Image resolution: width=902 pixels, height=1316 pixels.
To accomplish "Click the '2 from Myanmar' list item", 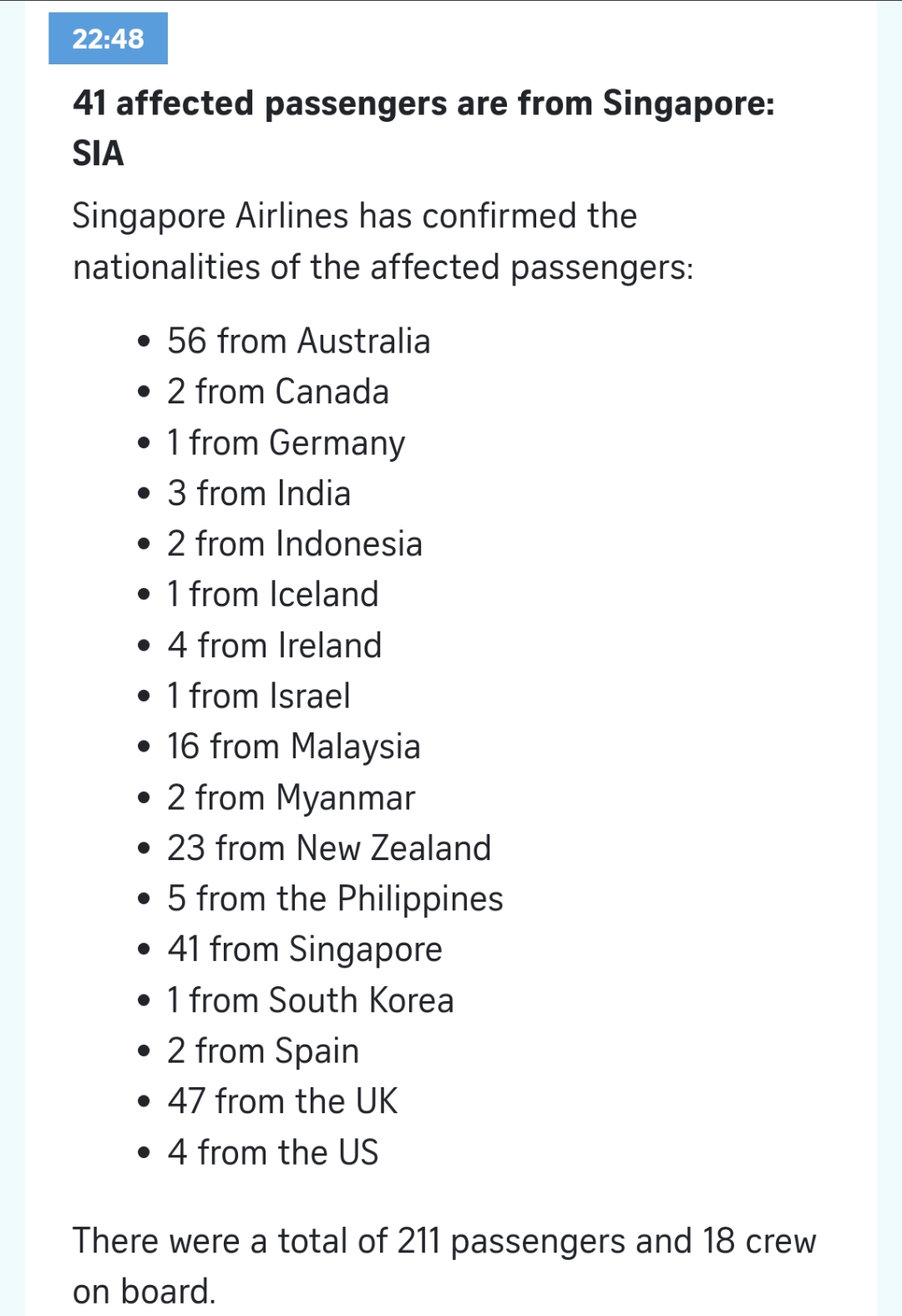I will (x=291, y=797).
